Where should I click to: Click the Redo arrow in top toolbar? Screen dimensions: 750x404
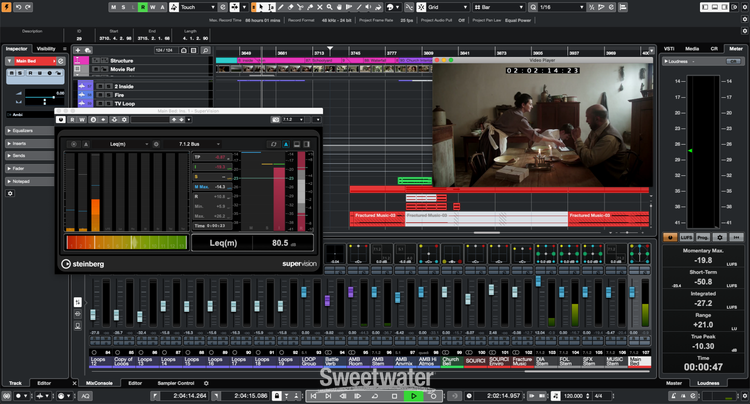tap(28, 7)
